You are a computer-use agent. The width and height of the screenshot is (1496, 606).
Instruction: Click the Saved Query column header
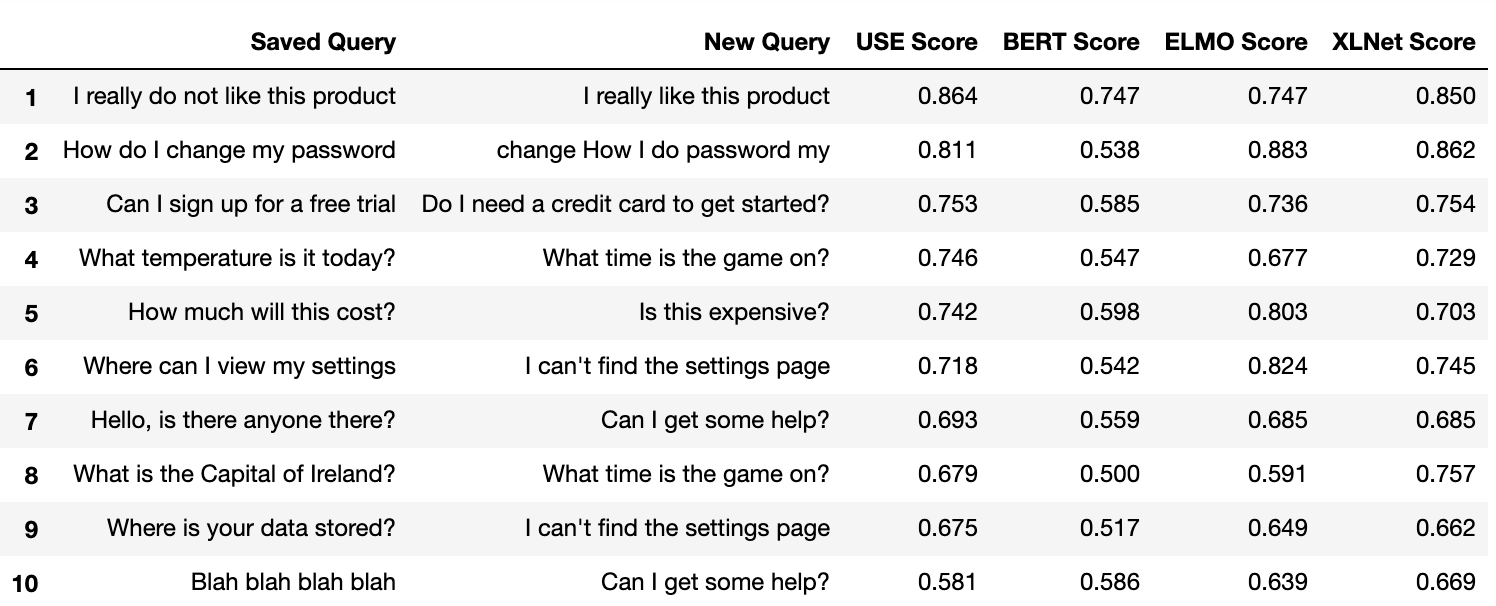pyautogui.click(x=323, y=42)
